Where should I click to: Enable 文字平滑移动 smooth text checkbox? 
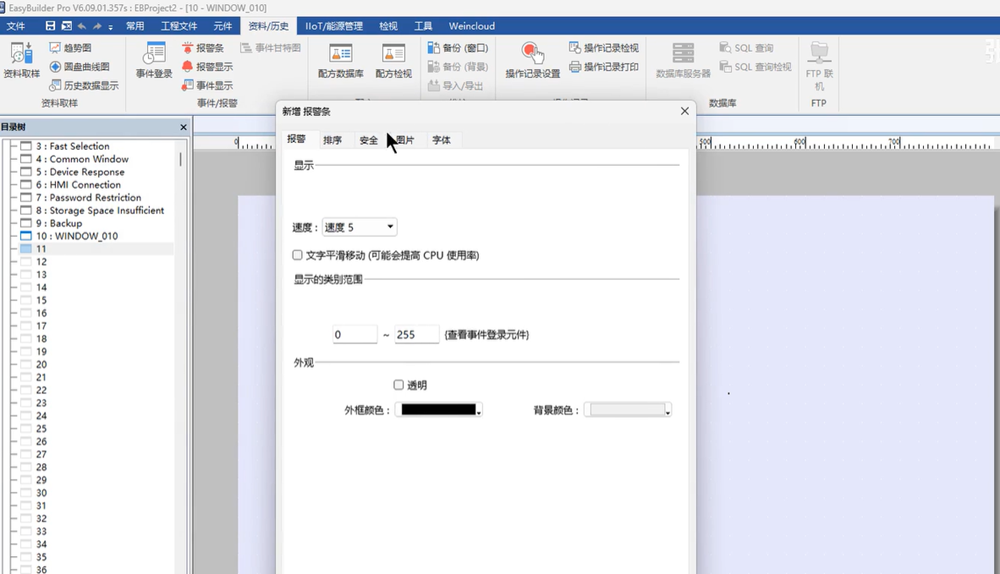298,256
